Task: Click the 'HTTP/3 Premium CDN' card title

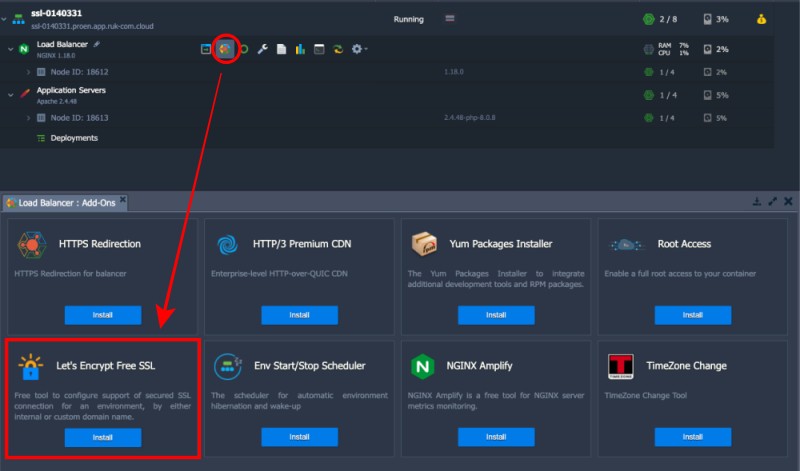Action: coord(302,244)
